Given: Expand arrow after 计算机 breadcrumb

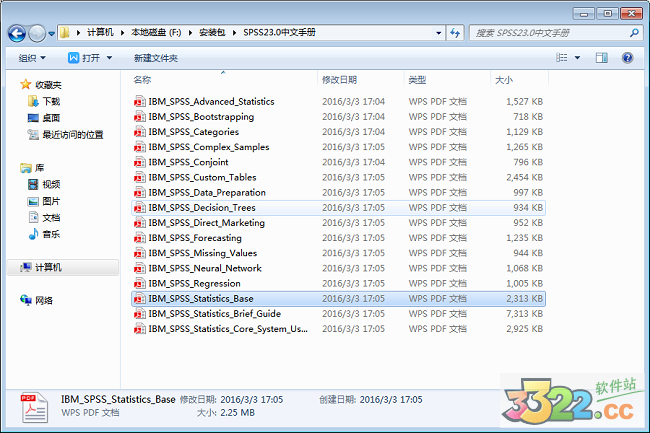Looking at the screenshot, I should [x=122, y=33].
